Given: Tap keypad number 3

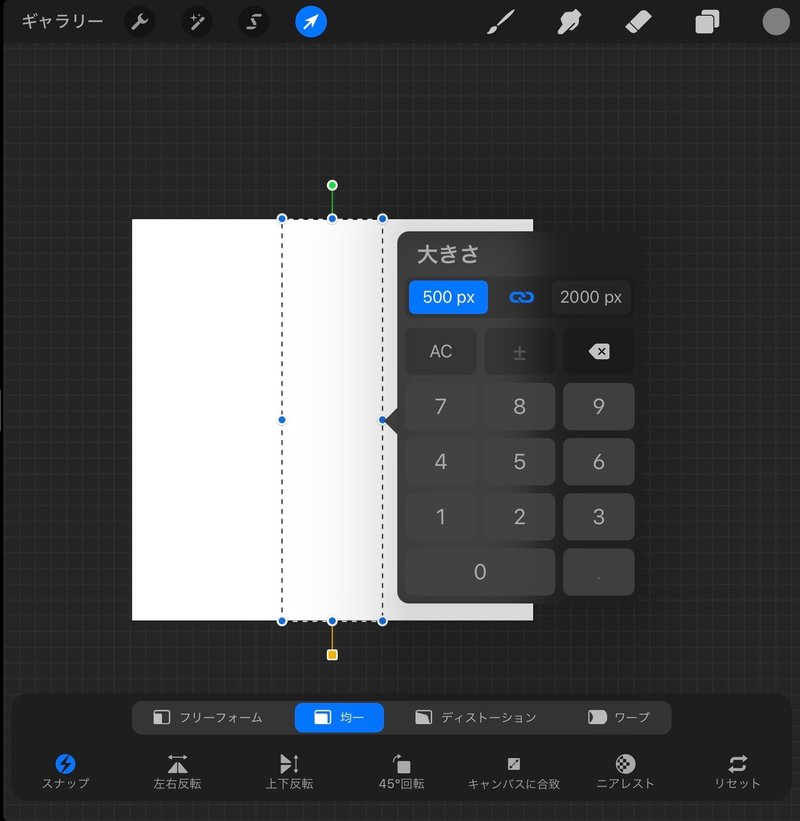Looking at the screenshot, I should click(x=599, y=517).
